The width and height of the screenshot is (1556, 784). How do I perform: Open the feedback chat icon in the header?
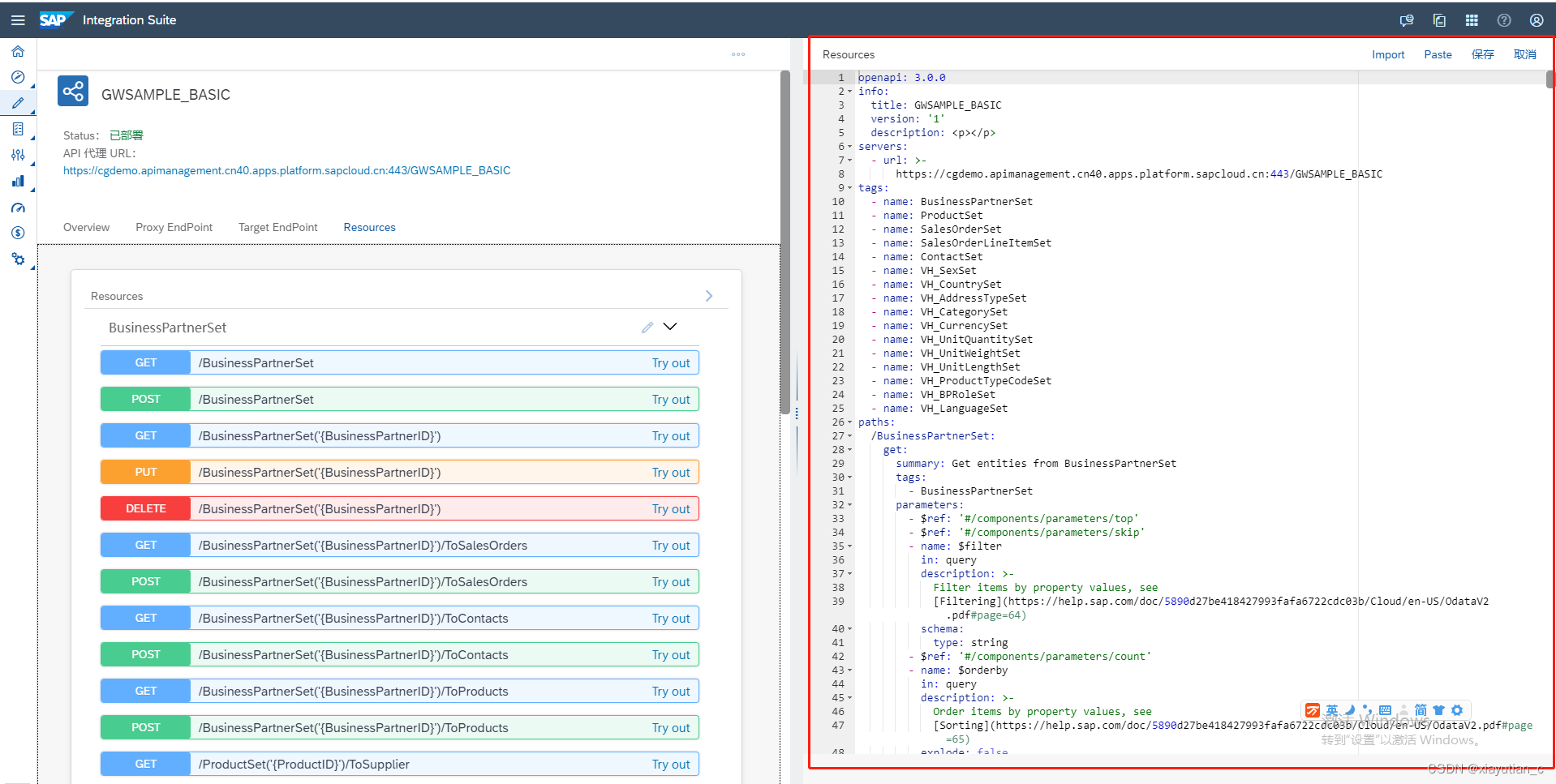coord(1407,20)
